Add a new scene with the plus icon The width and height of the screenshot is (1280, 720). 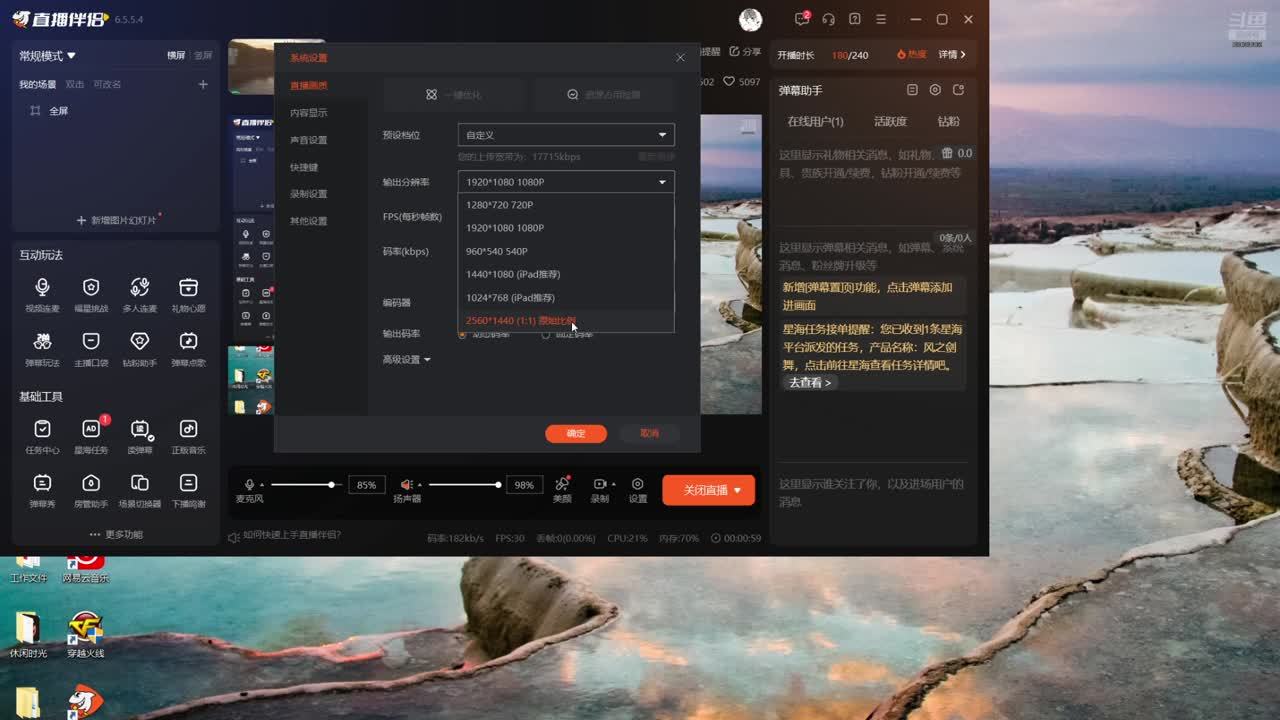203,85
